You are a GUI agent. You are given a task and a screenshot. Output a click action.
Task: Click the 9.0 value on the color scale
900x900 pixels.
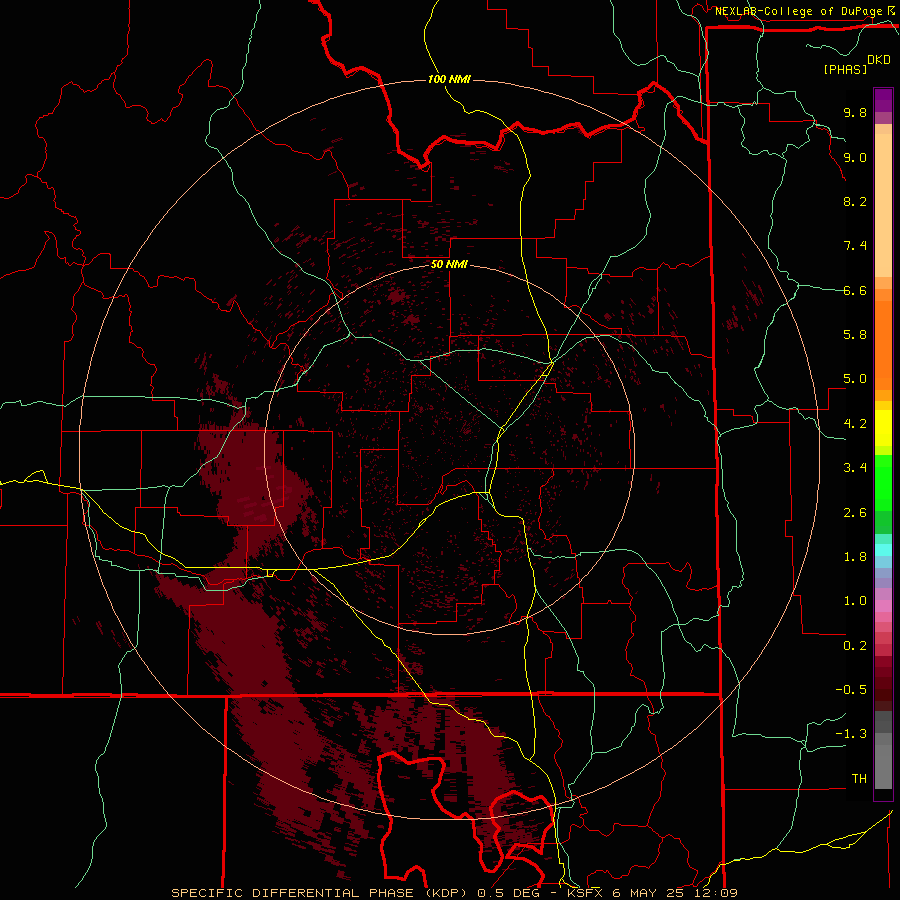tap(855, 157)
